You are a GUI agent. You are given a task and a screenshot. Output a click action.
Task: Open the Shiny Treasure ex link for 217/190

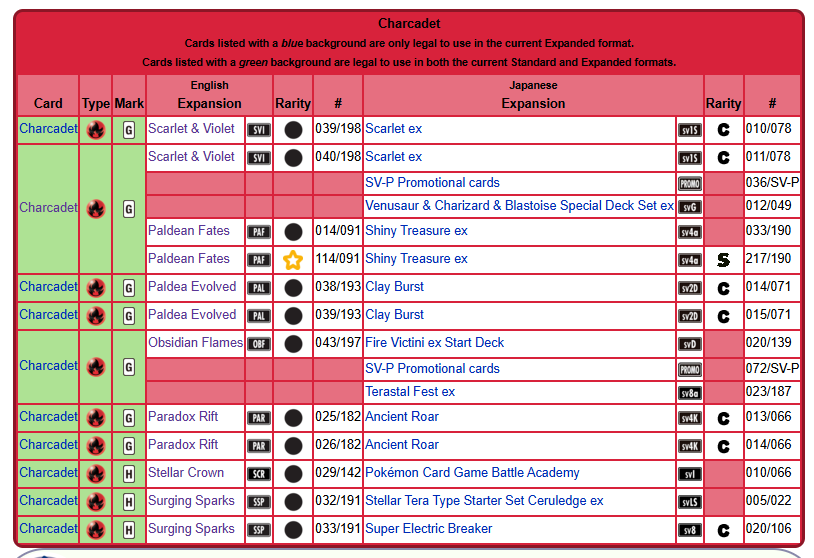[x=416, y=258]
